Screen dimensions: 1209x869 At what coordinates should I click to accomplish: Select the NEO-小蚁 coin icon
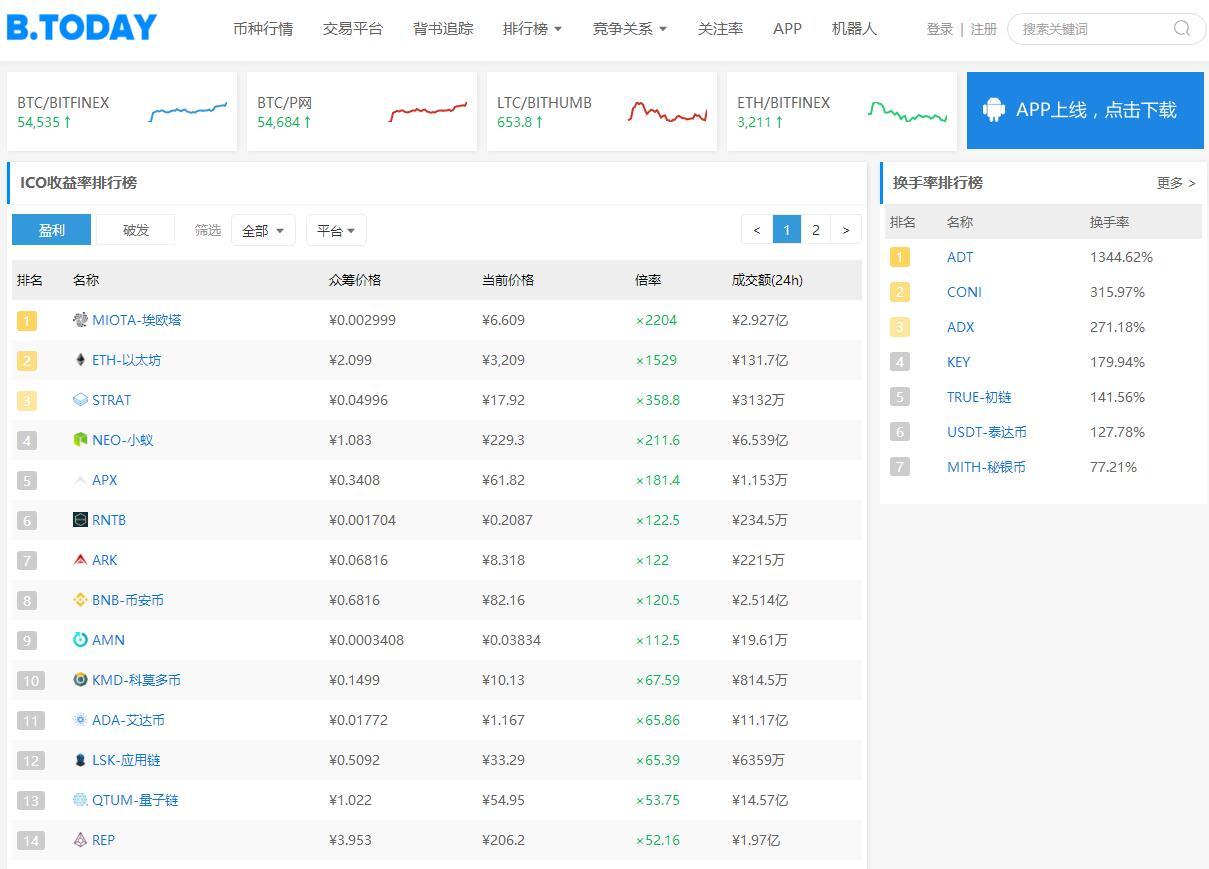click(x=80, y=440)
